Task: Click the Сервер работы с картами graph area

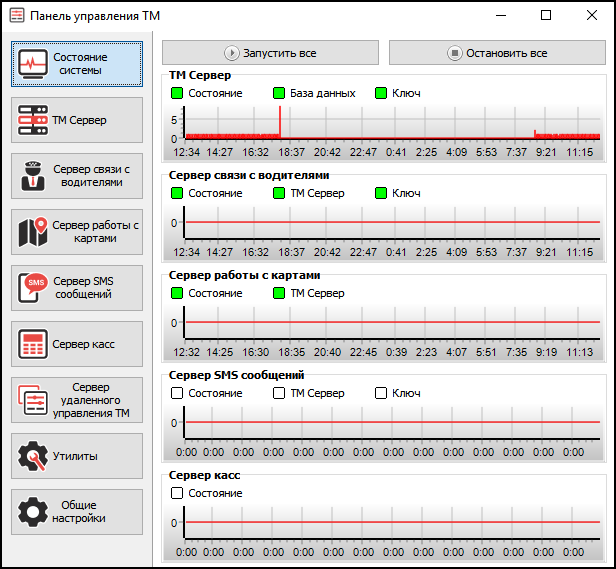Action: coord(390,323)
